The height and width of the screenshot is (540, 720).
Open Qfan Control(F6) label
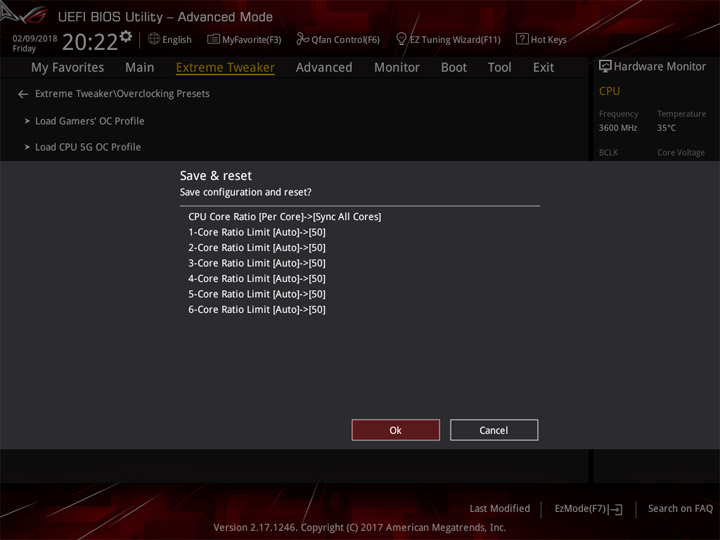coord(346,39)
